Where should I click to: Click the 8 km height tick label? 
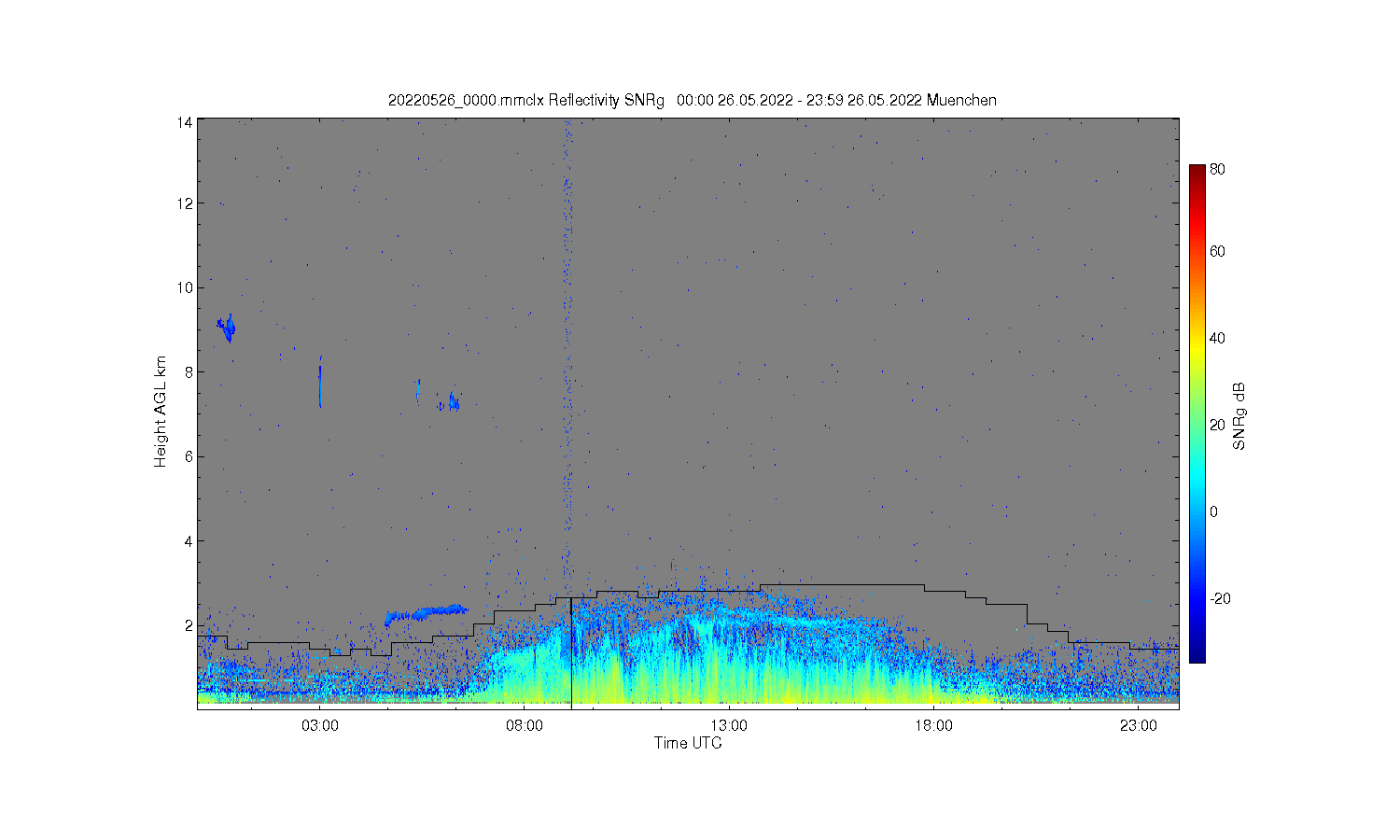click(x=189, y=371)
